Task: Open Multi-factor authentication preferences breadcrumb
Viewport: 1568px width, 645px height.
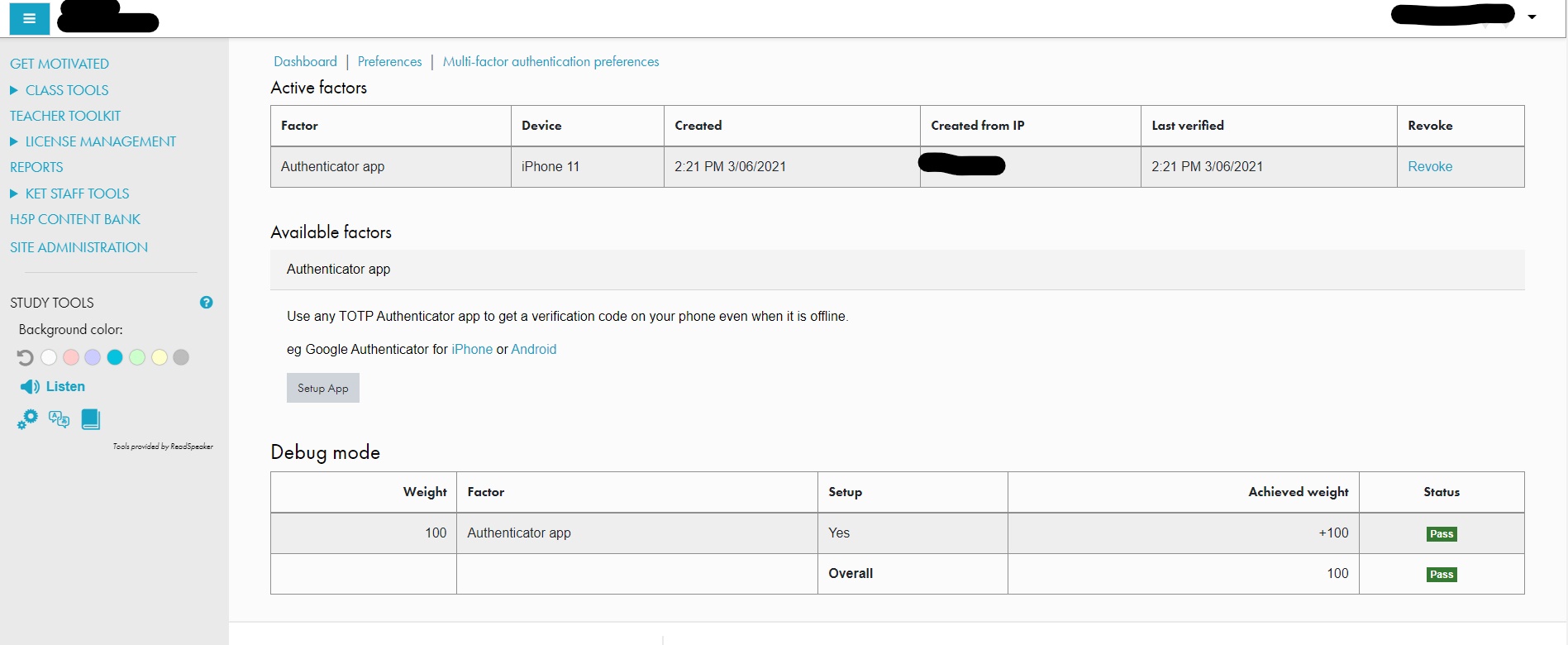Action: [x=550, y=61]
